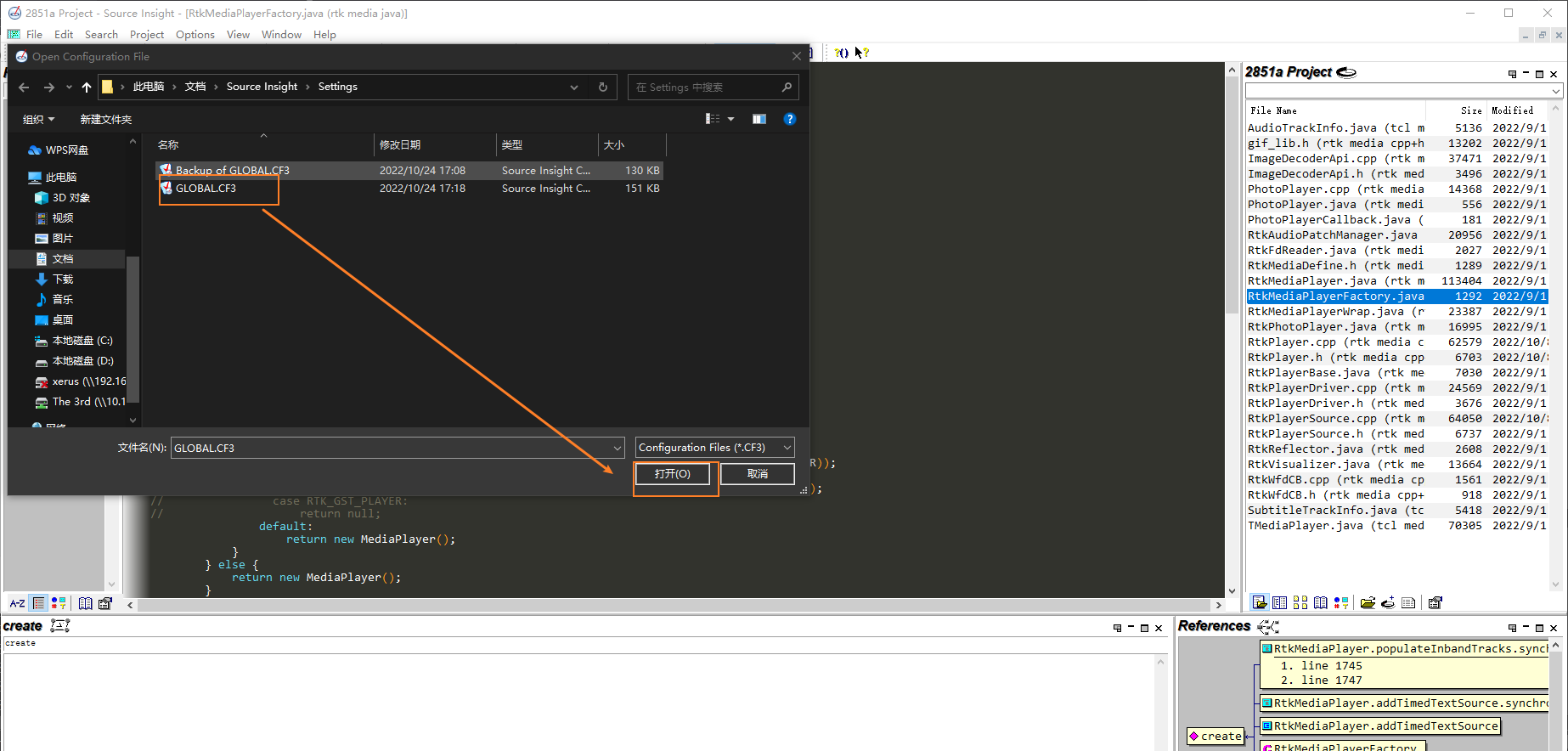Open project symbol list book icon

point(1321,602)
